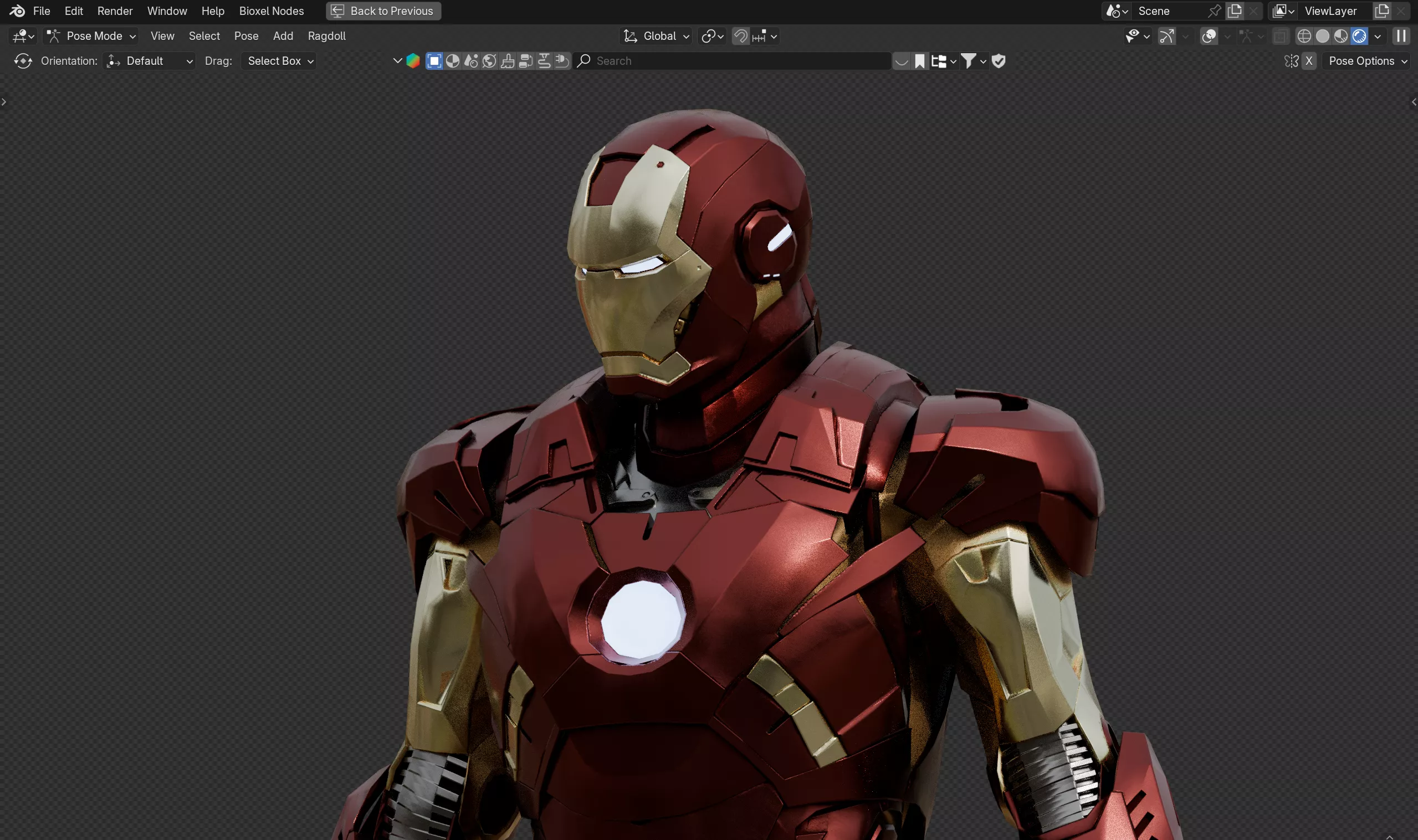Viewport: 1418px width, 840px height.
Task: Switch to material preview shading
Action: tap(1340, 36)
